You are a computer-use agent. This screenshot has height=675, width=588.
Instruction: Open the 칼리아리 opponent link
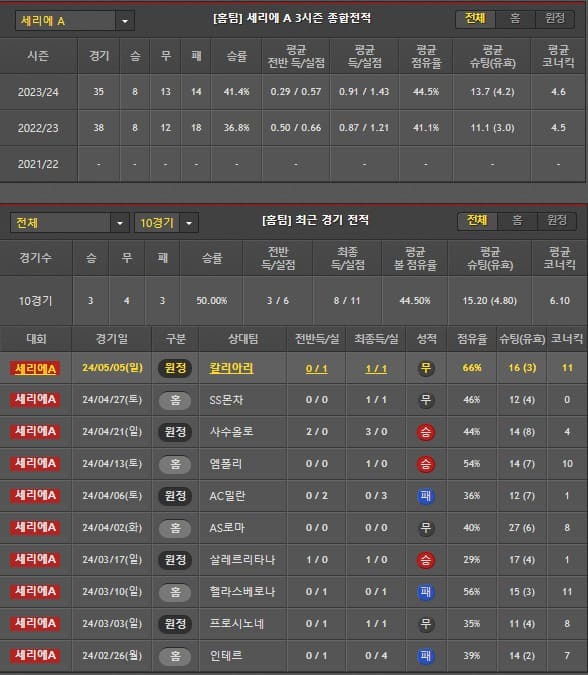231,368
